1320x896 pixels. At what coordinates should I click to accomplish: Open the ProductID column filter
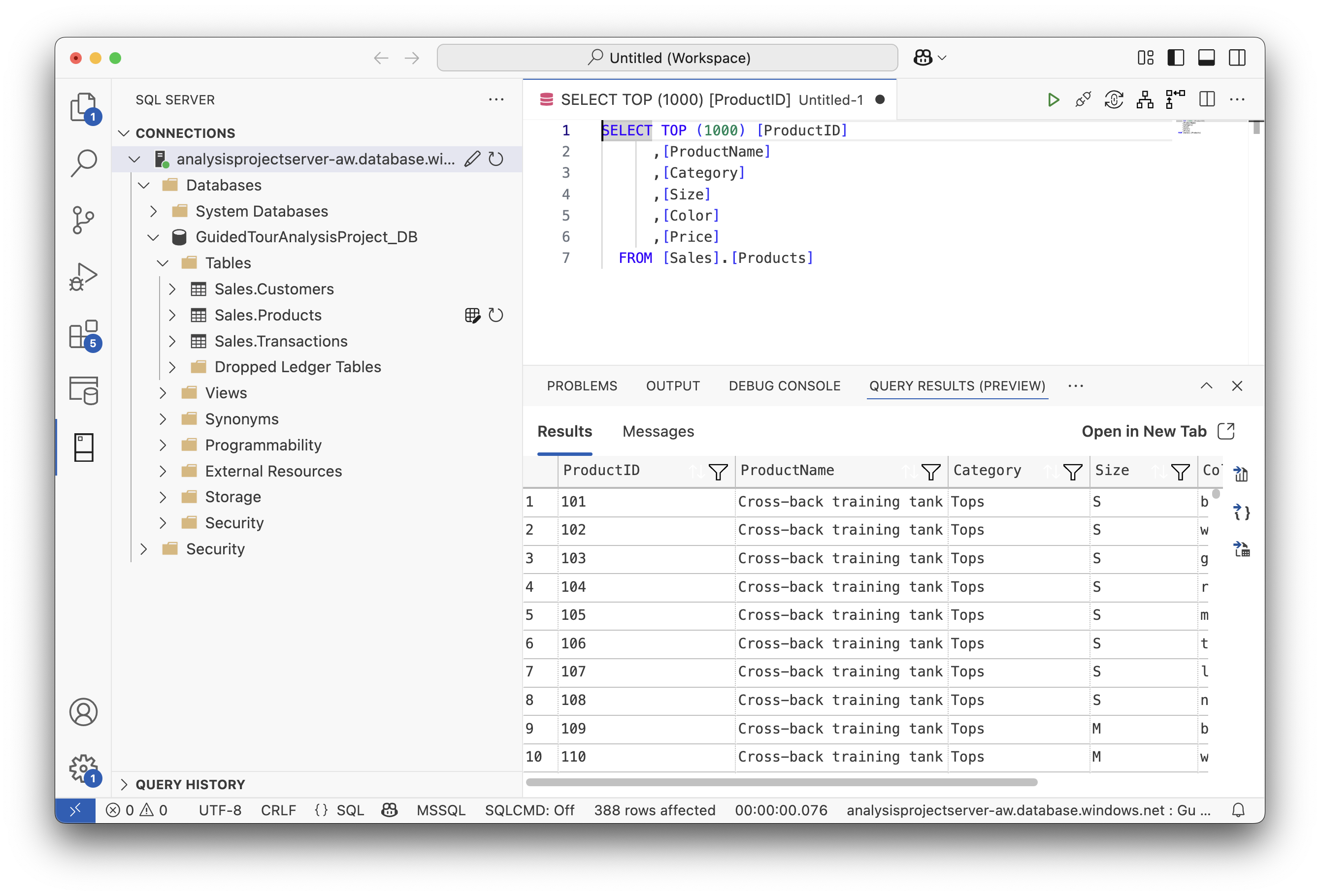[x=718, y=471]
